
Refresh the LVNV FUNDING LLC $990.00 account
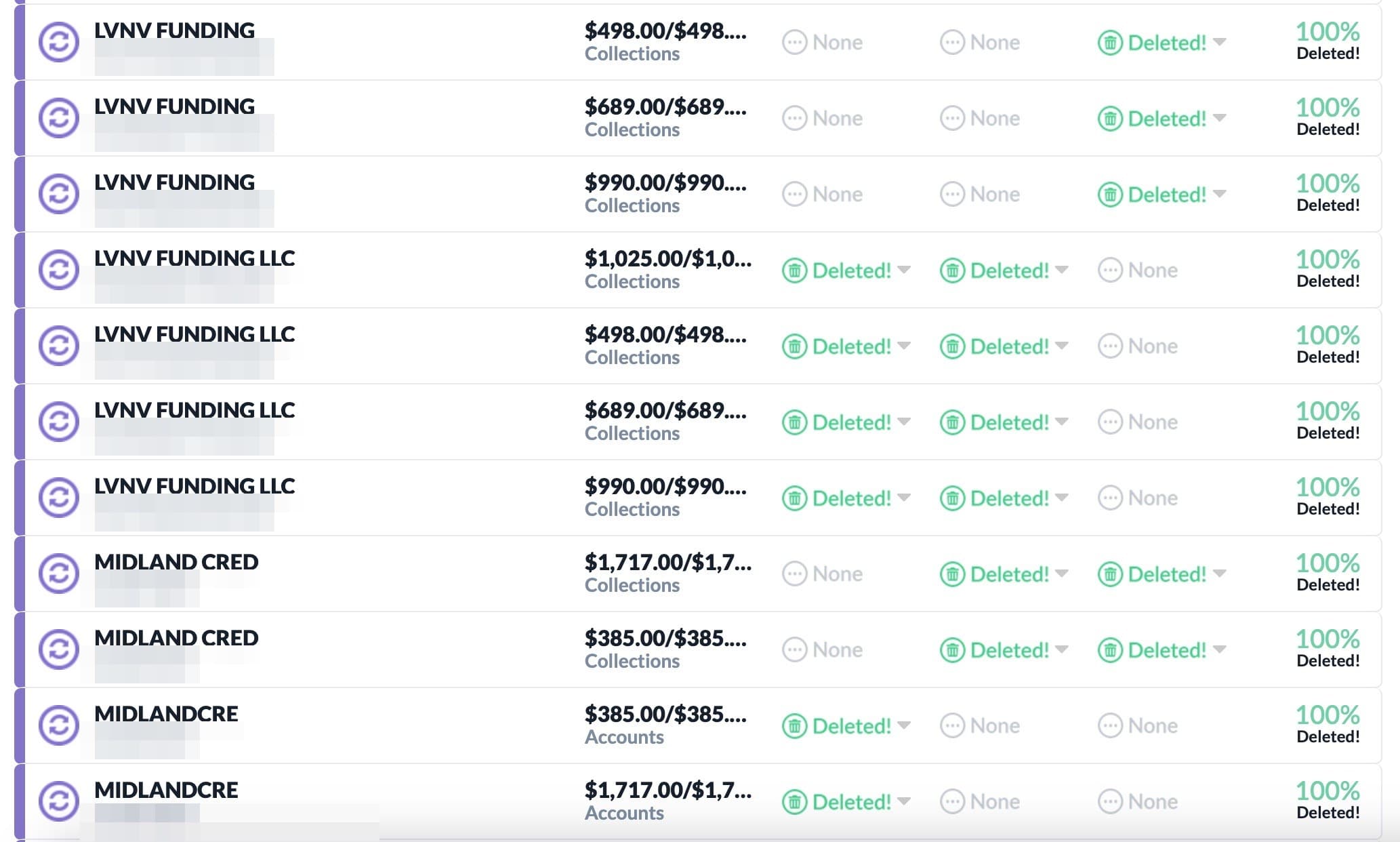[x=59, y=498]
